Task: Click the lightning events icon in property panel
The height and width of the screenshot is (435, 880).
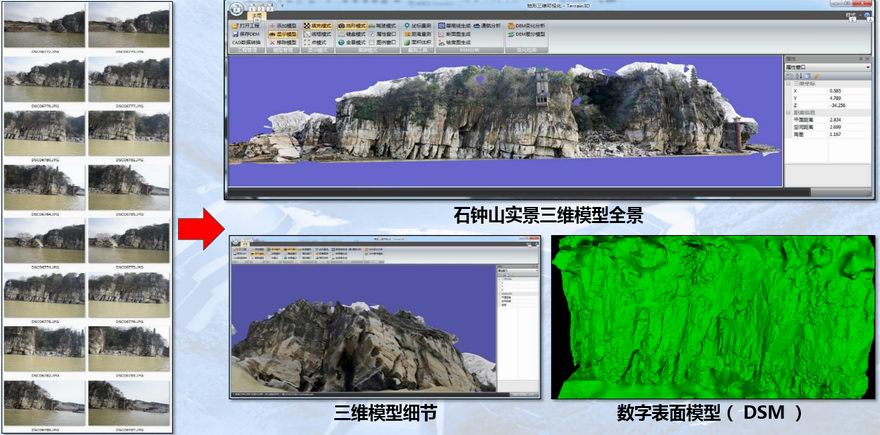Action: tap(816, 76)
